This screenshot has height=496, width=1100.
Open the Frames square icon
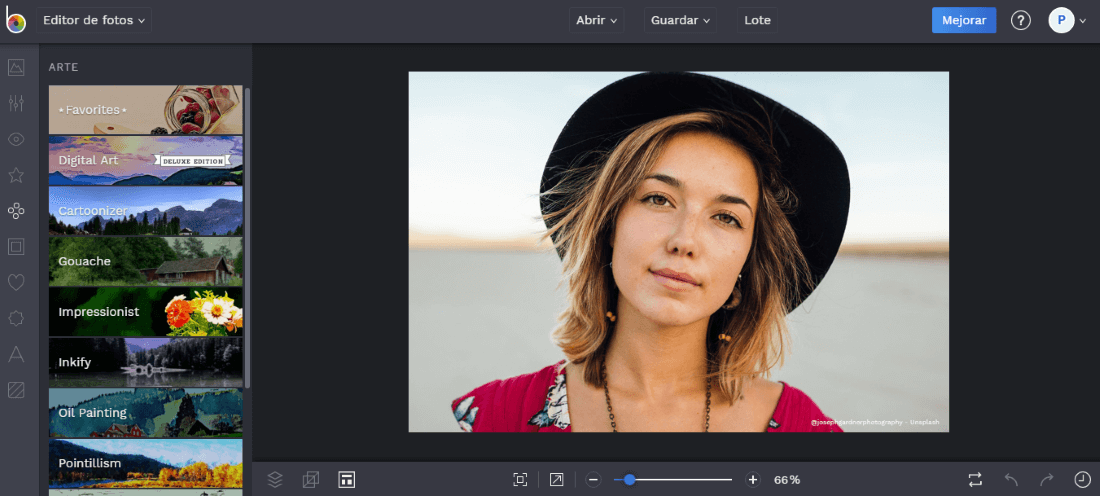(x=16, y=246)
